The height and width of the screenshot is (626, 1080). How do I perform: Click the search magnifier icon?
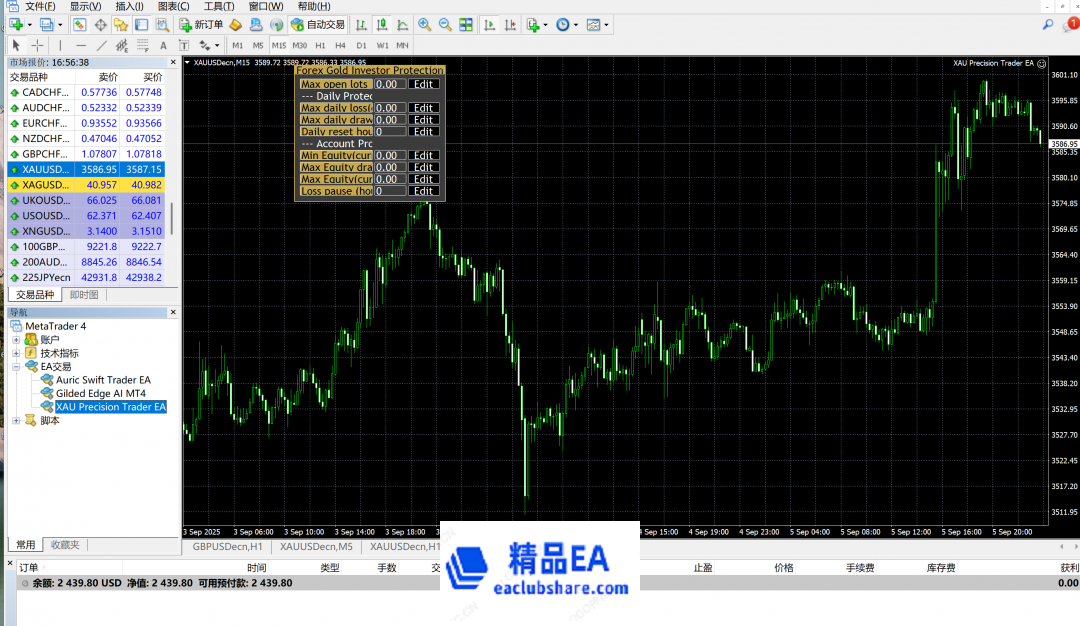tap(1048, 25)
